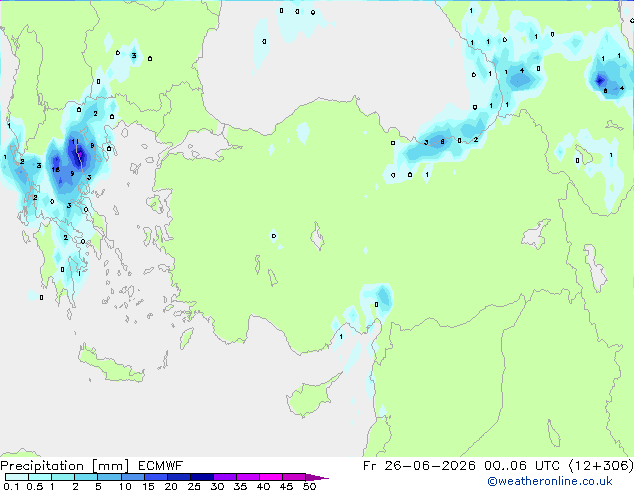Click the legend label "50"
The image size is (634, 490).
click(x=310, y=486)
